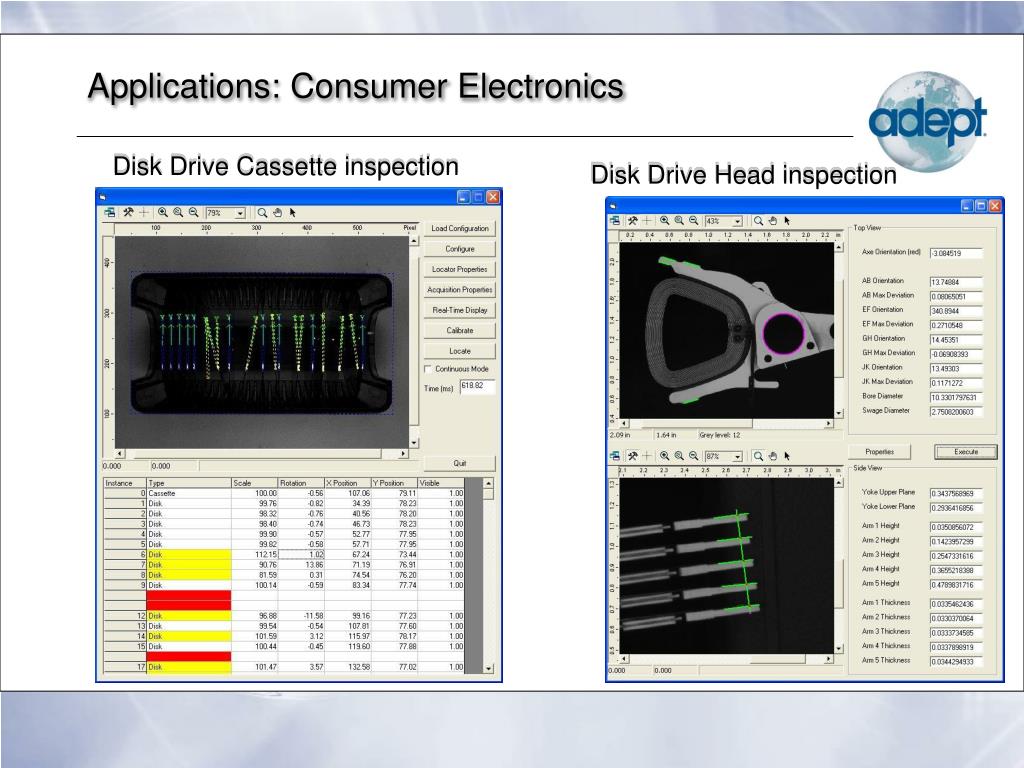
Task: Click the Calibrate button
Action: point(460,330)
